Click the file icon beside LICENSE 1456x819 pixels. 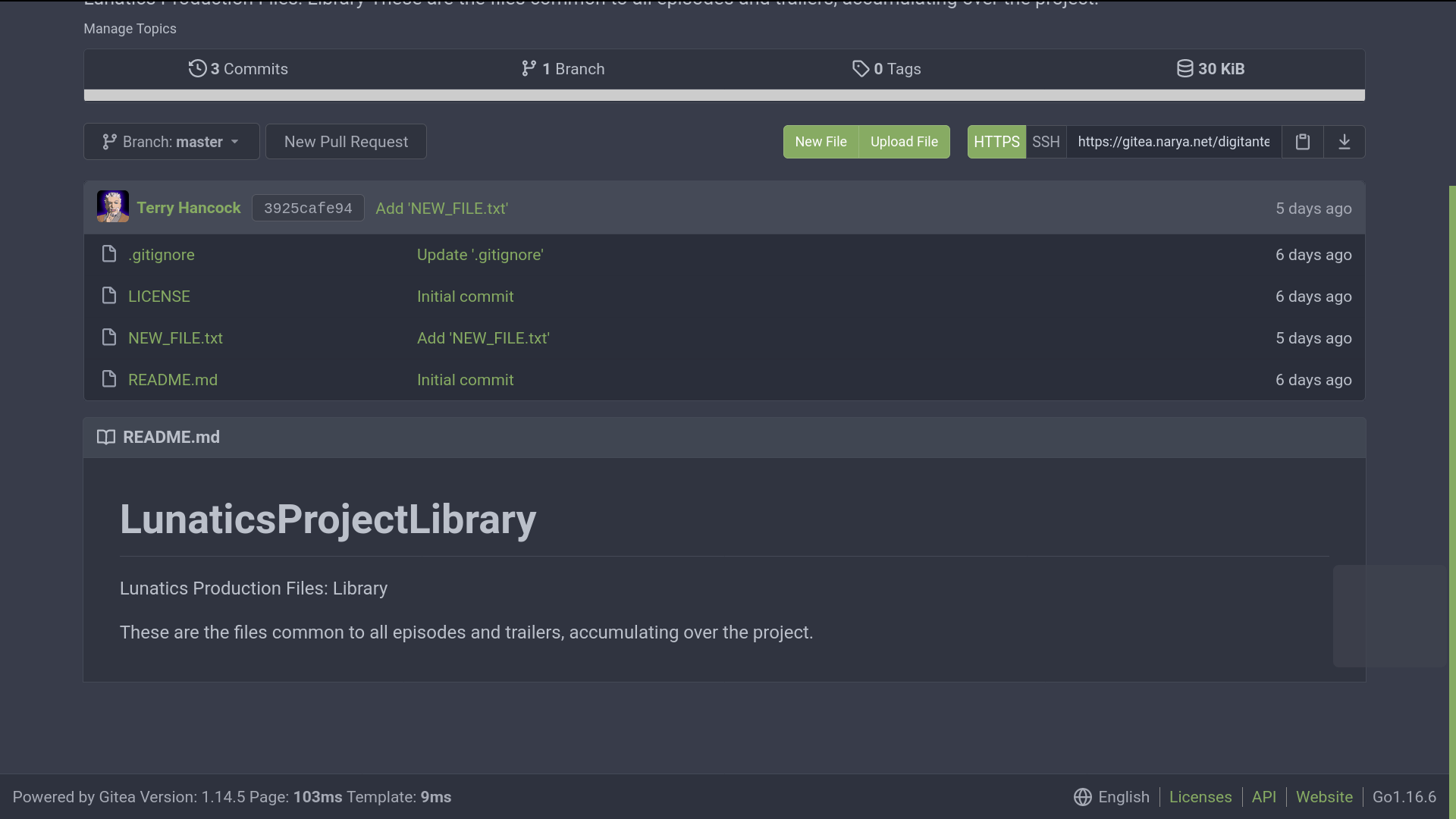tap(109, 296)
